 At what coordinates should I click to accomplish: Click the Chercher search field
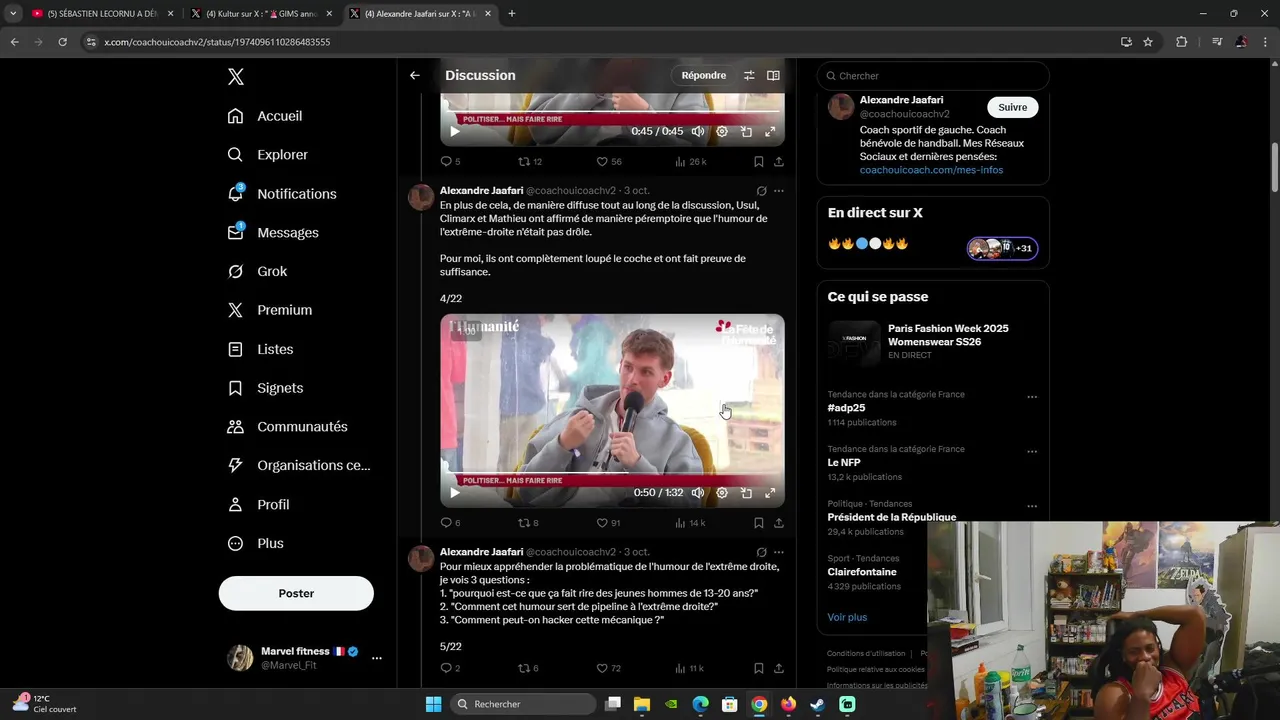(x=933, y=76)
